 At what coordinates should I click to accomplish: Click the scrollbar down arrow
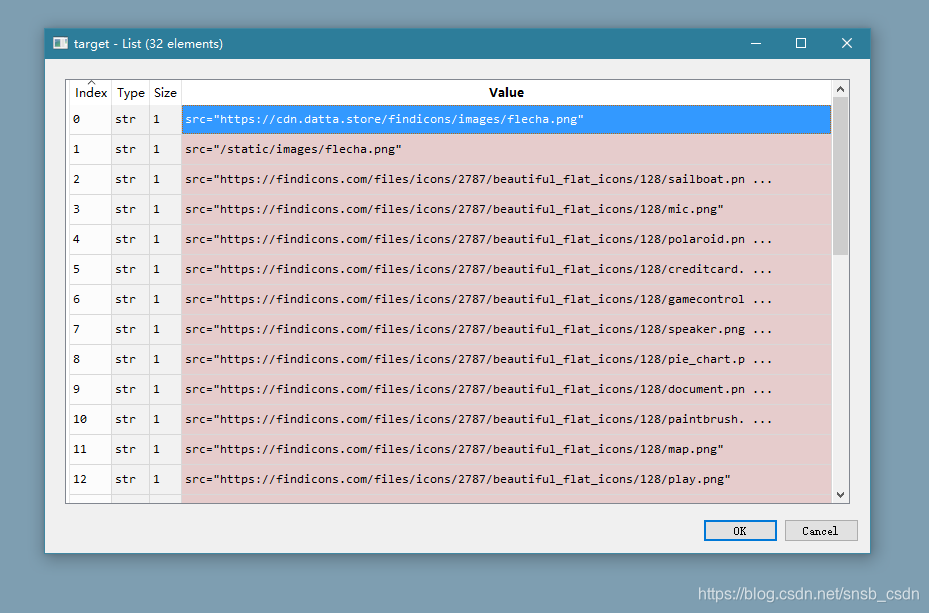[x=840, y=495]
